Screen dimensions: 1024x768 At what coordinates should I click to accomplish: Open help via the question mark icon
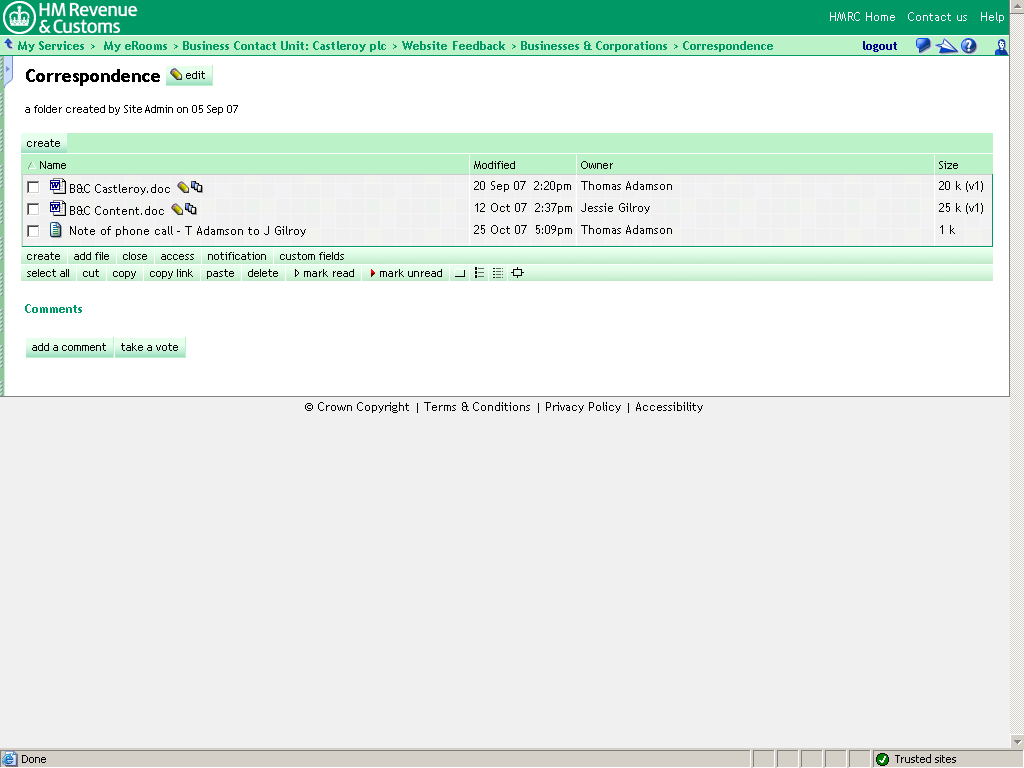(969, 46)
